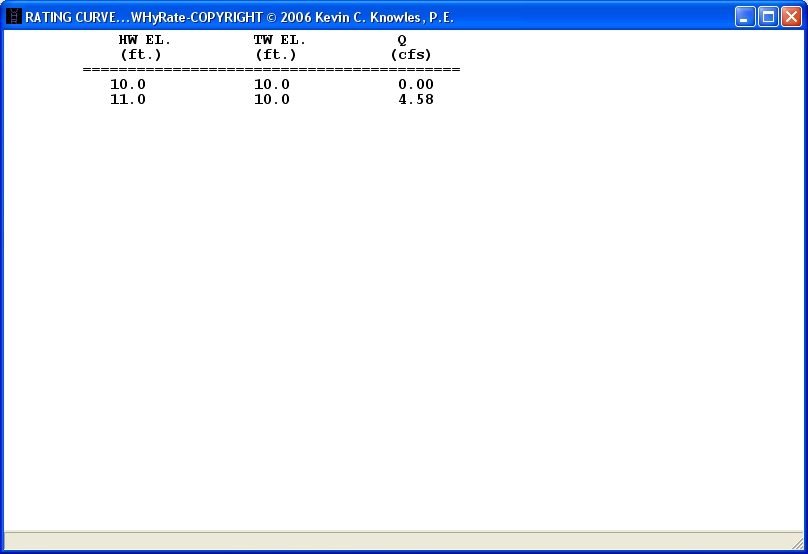
Task: Click the (ft.) unit under HW EL.
Action: [140, 55]
